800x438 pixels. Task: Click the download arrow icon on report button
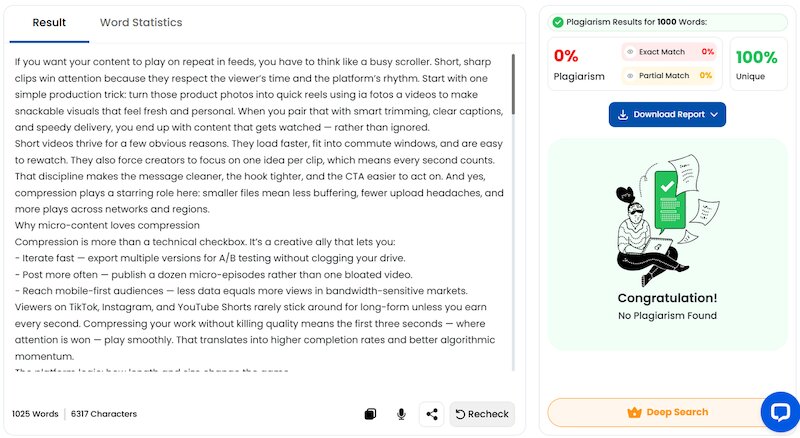click(622, 115)
